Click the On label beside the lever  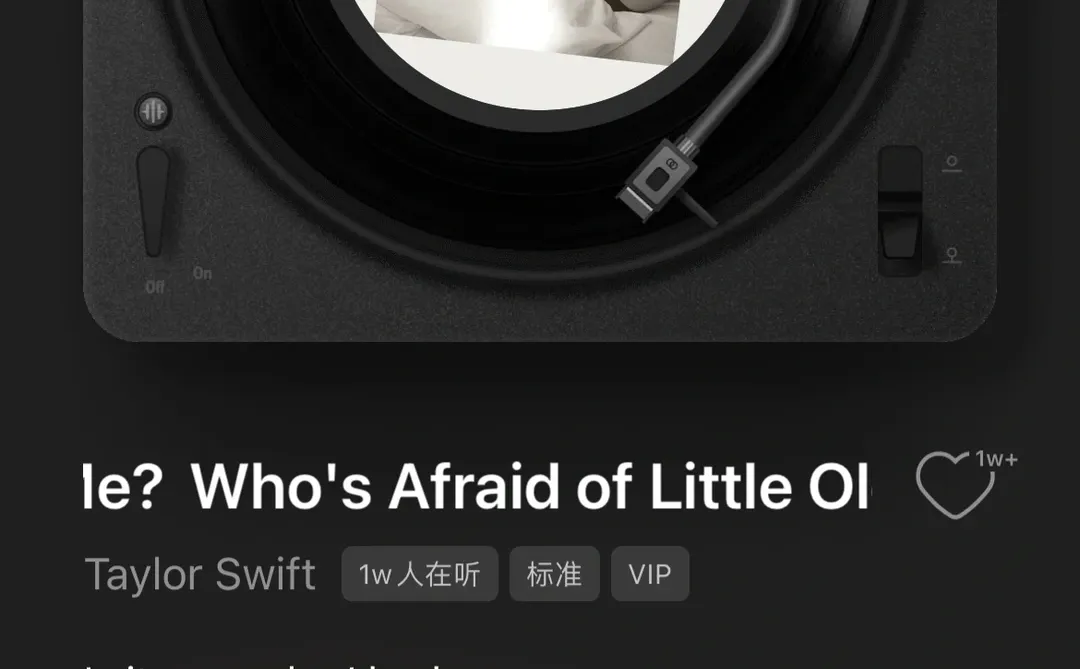[202, 274]
